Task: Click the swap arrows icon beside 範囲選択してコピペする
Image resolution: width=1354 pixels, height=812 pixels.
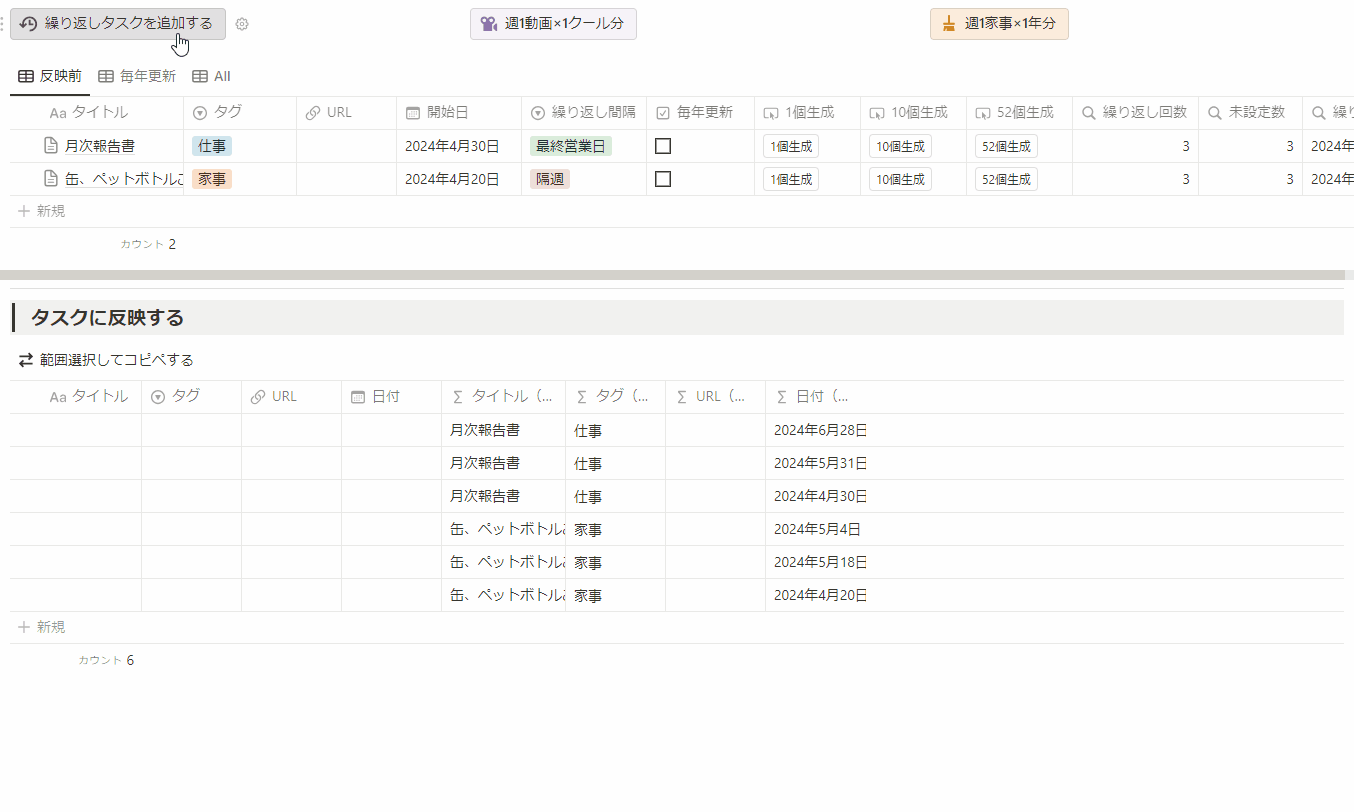Action: [26, 360]
